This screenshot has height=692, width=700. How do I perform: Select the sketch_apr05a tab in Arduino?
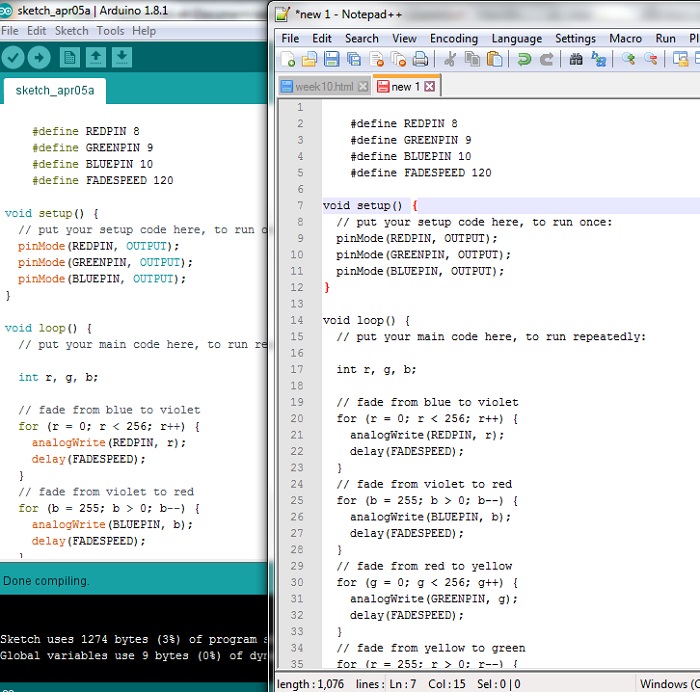[x=55, y=91]
